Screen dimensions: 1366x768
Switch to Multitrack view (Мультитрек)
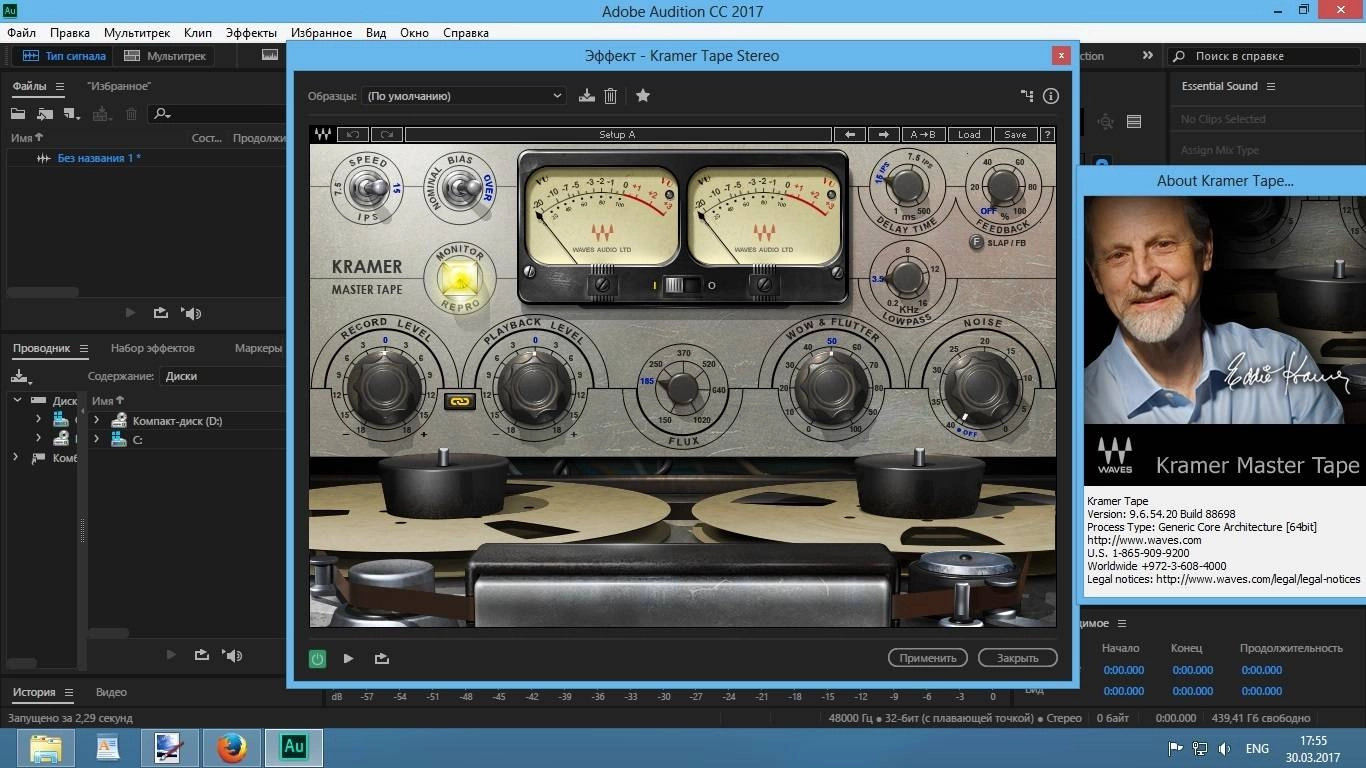(x=165, y=56)
